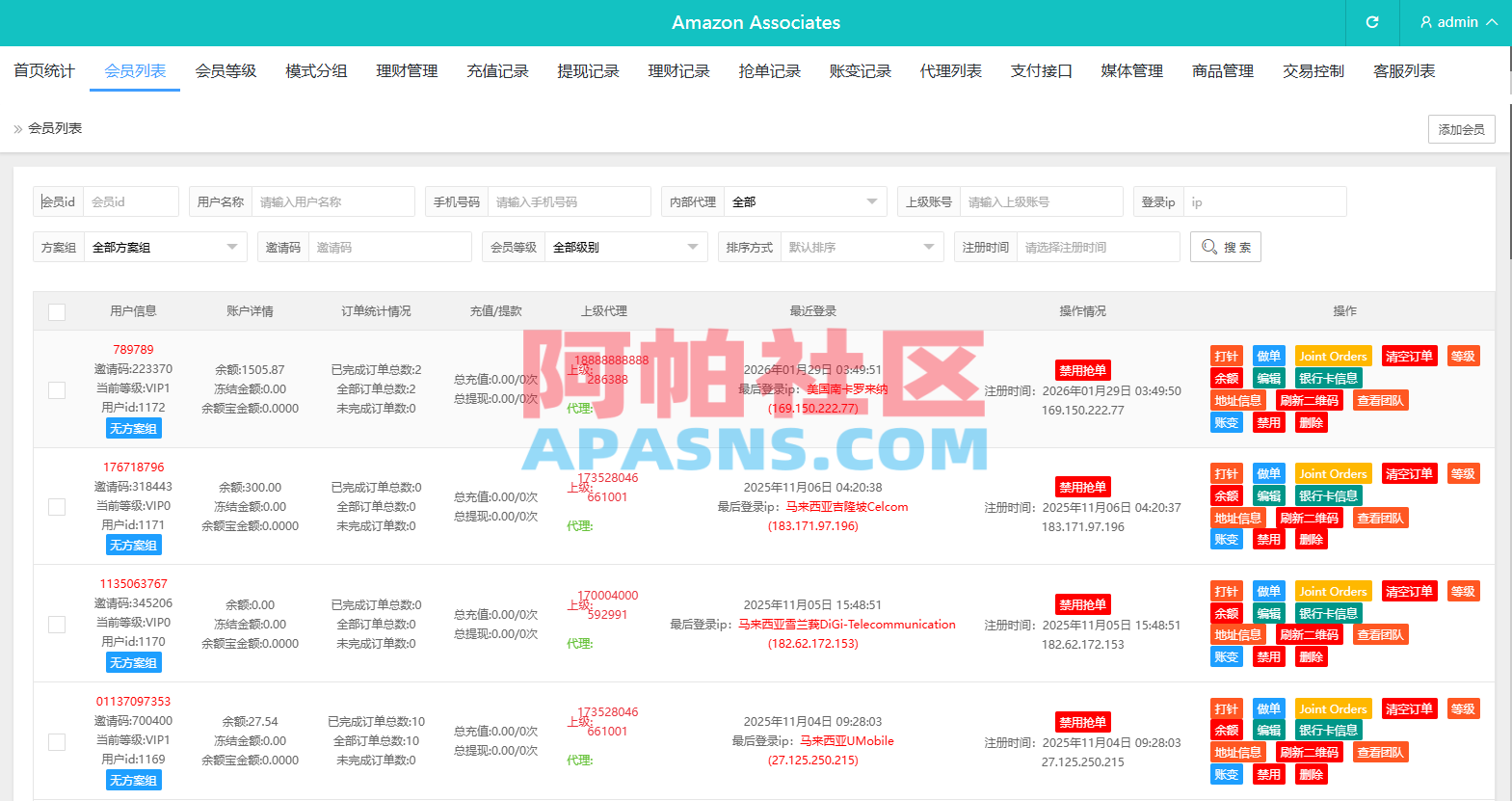
Task: Click breadcrumb chevron before 会员列表
Action: coord(17,128)
